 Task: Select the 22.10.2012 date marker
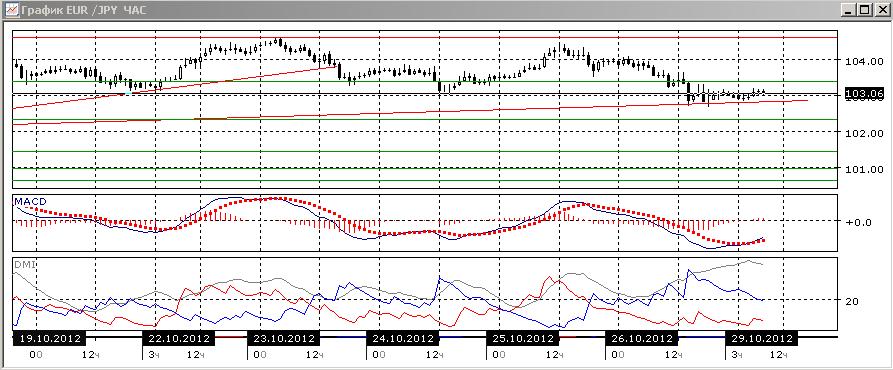(x=178, y=338)
